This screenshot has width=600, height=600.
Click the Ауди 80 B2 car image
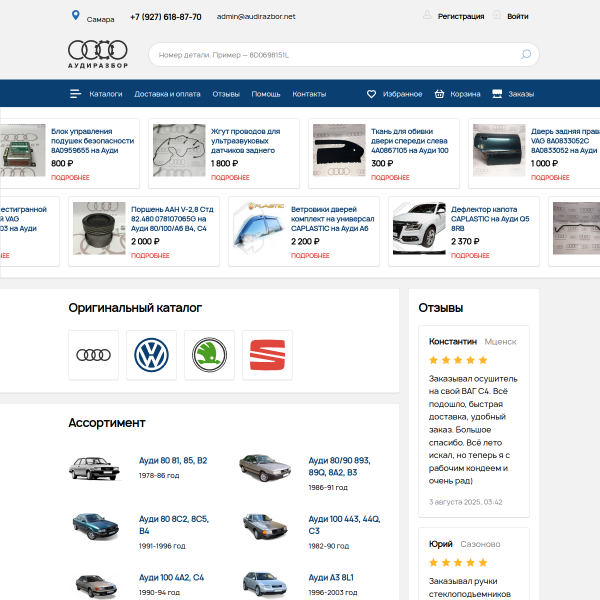95,468
